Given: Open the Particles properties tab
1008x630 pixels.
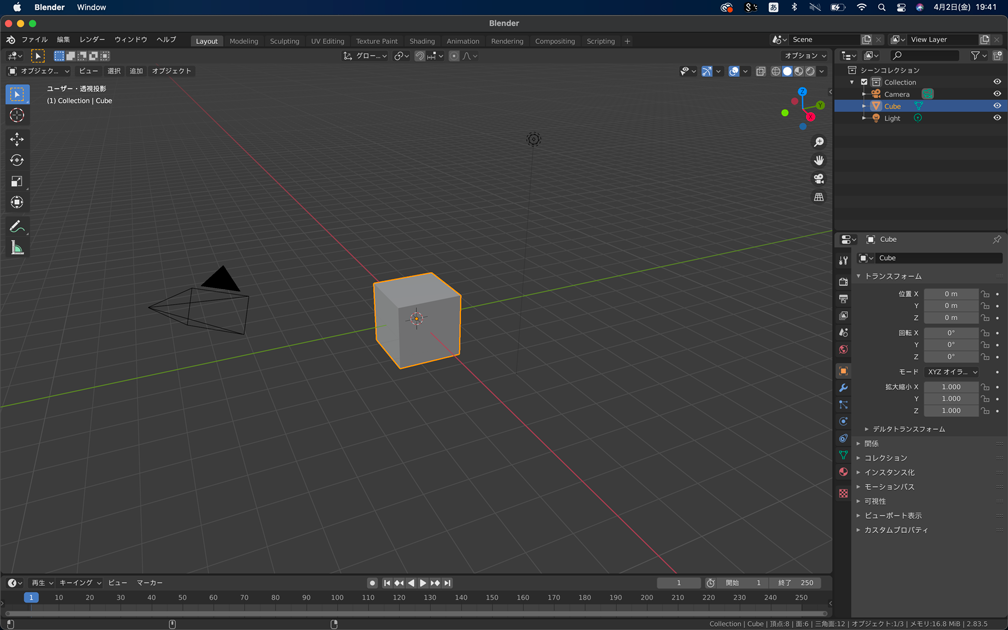Looking at the screenshot, I should click(843, 405).
